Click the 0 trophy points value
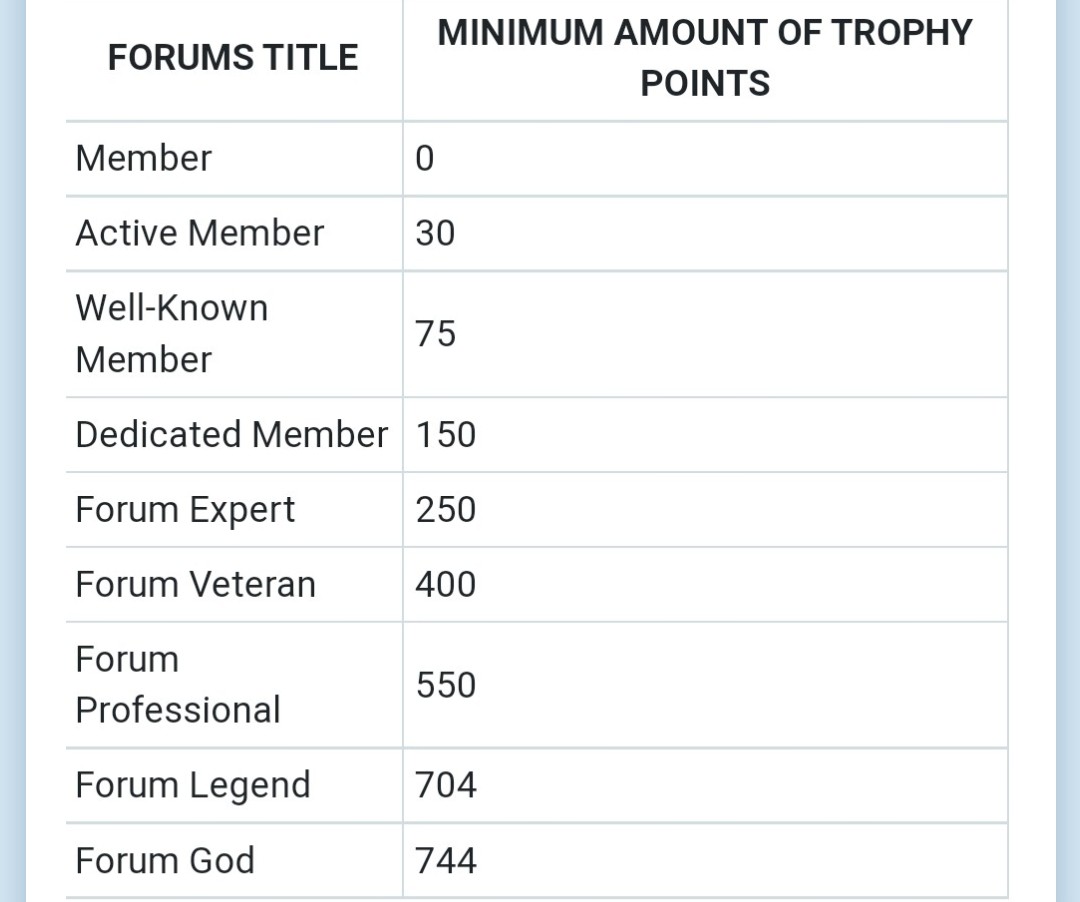The width and height of the screenshot is (1080, 902). point(425,159)
